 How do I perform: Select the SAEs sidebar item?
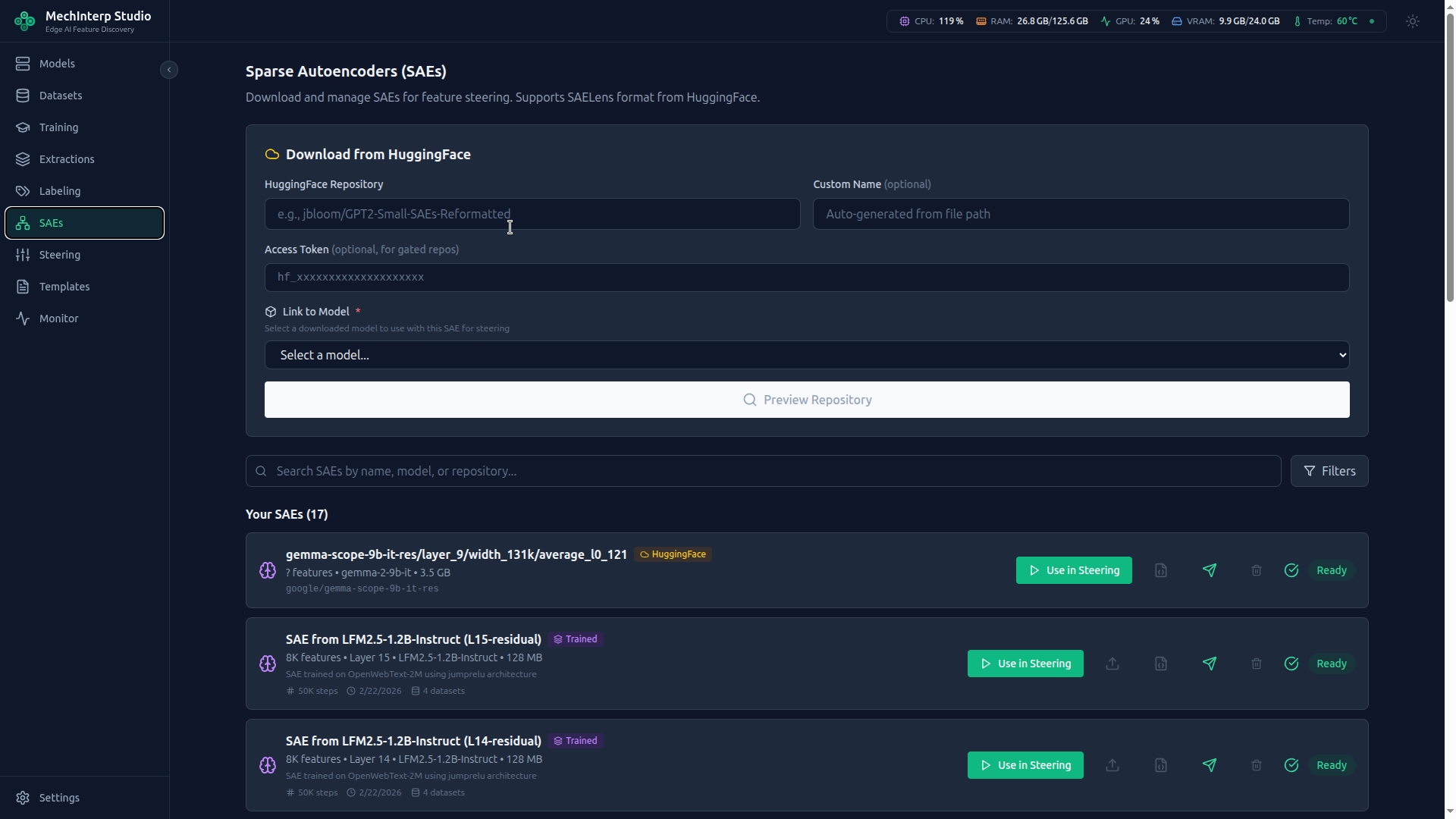click(84, 223)
